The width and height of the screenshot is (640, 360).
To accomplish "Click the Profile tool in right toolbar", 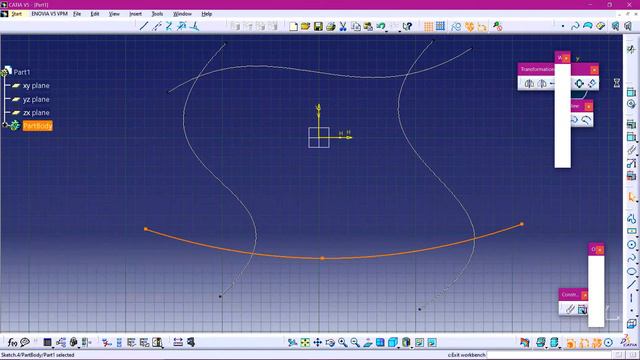I will point(631,218).
